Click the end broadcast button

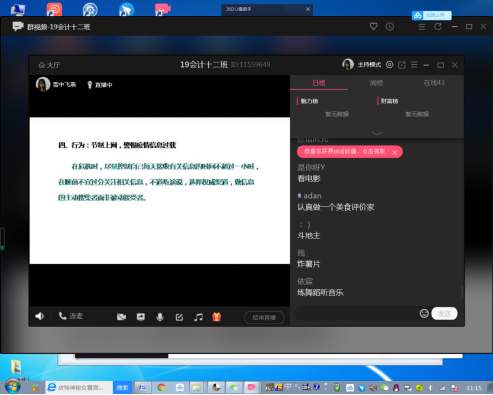pyautogui.click(x=264, y=317)
